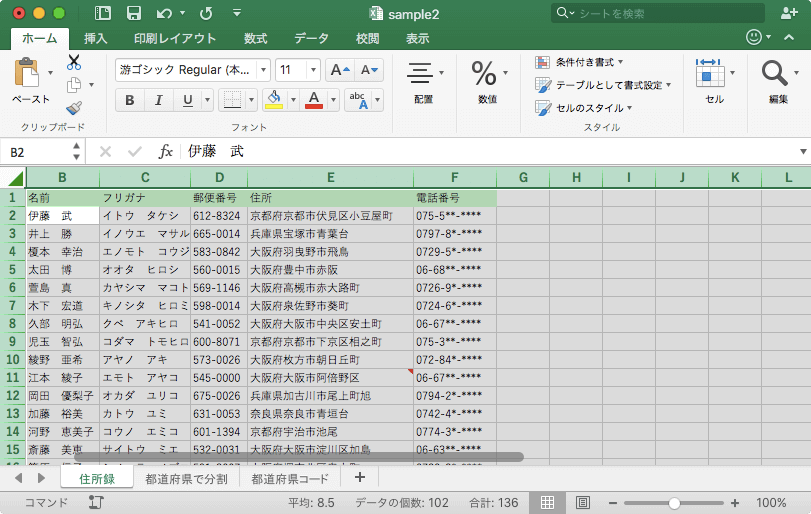811x514 pixels.
Task: Open the alignment (配置) icon
Action: (419, 73)
